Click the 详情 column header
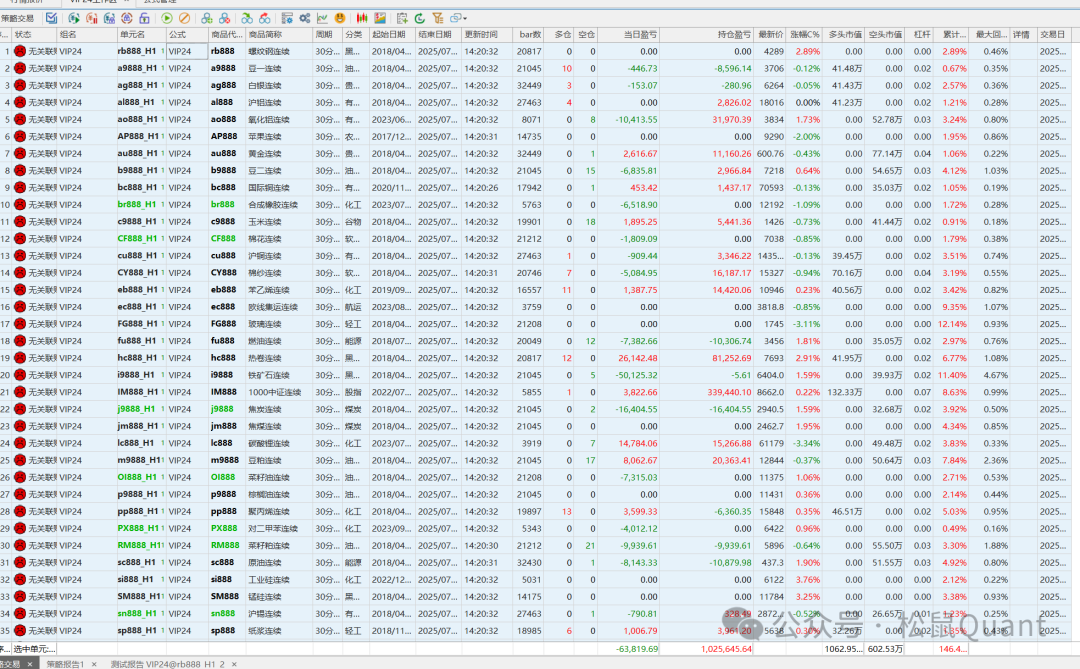Screen dimensions: 1080x669 (1021, 34)
